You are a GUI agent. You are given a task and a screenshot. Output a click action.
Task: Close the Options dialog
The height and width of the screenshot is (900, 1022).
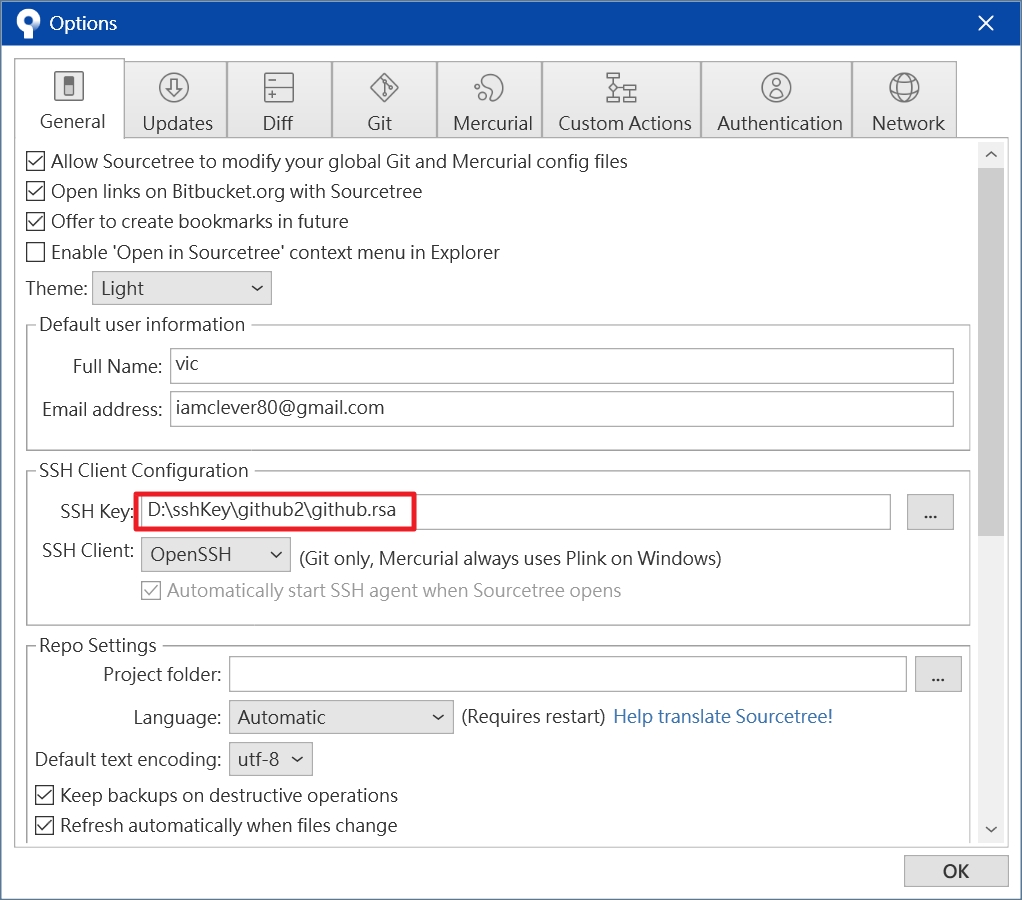tap(986, 23)
